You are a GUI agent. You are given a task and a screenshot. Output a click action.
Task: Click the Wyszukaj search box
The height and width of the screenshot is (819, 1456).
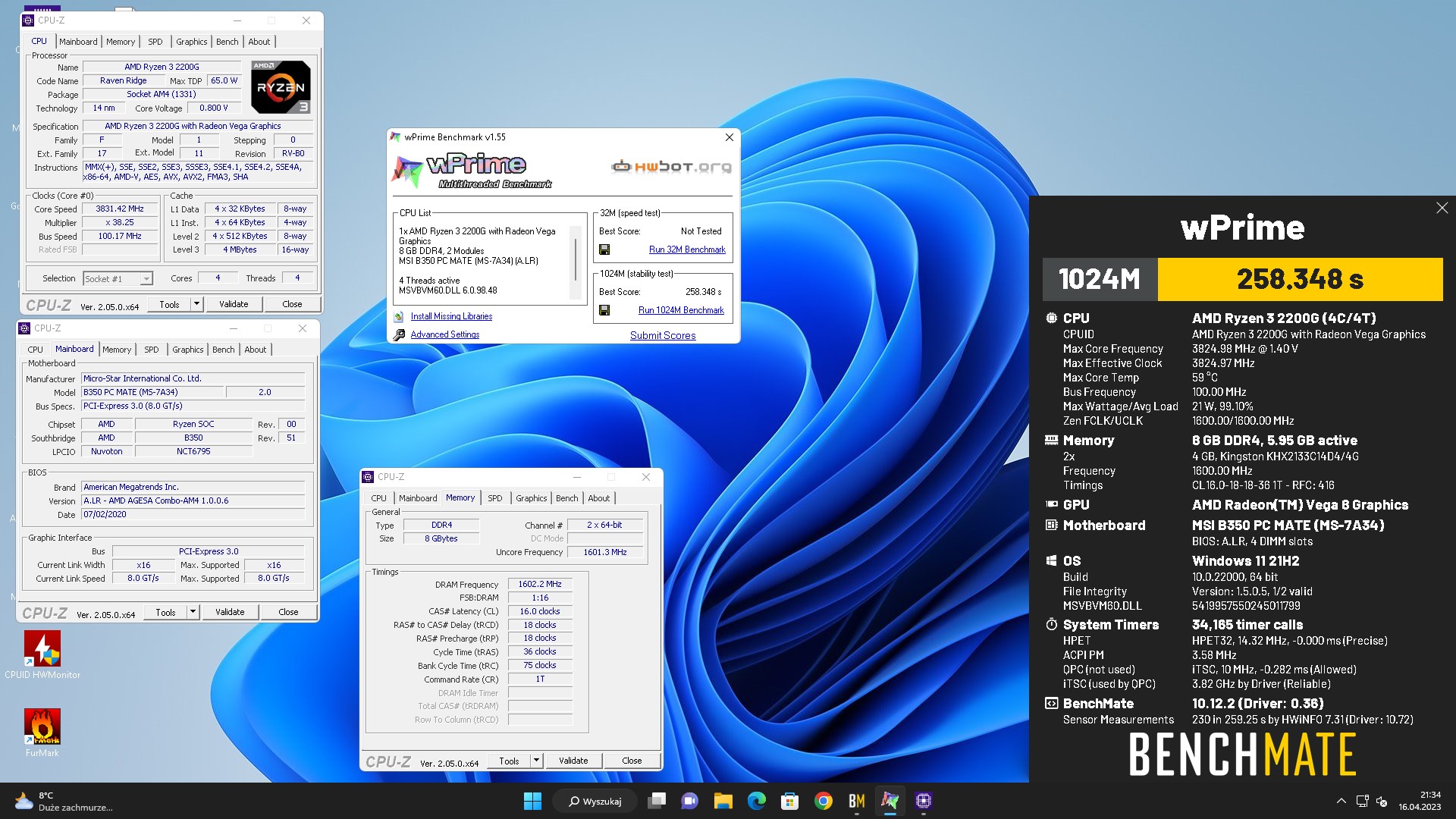[595, 801]
